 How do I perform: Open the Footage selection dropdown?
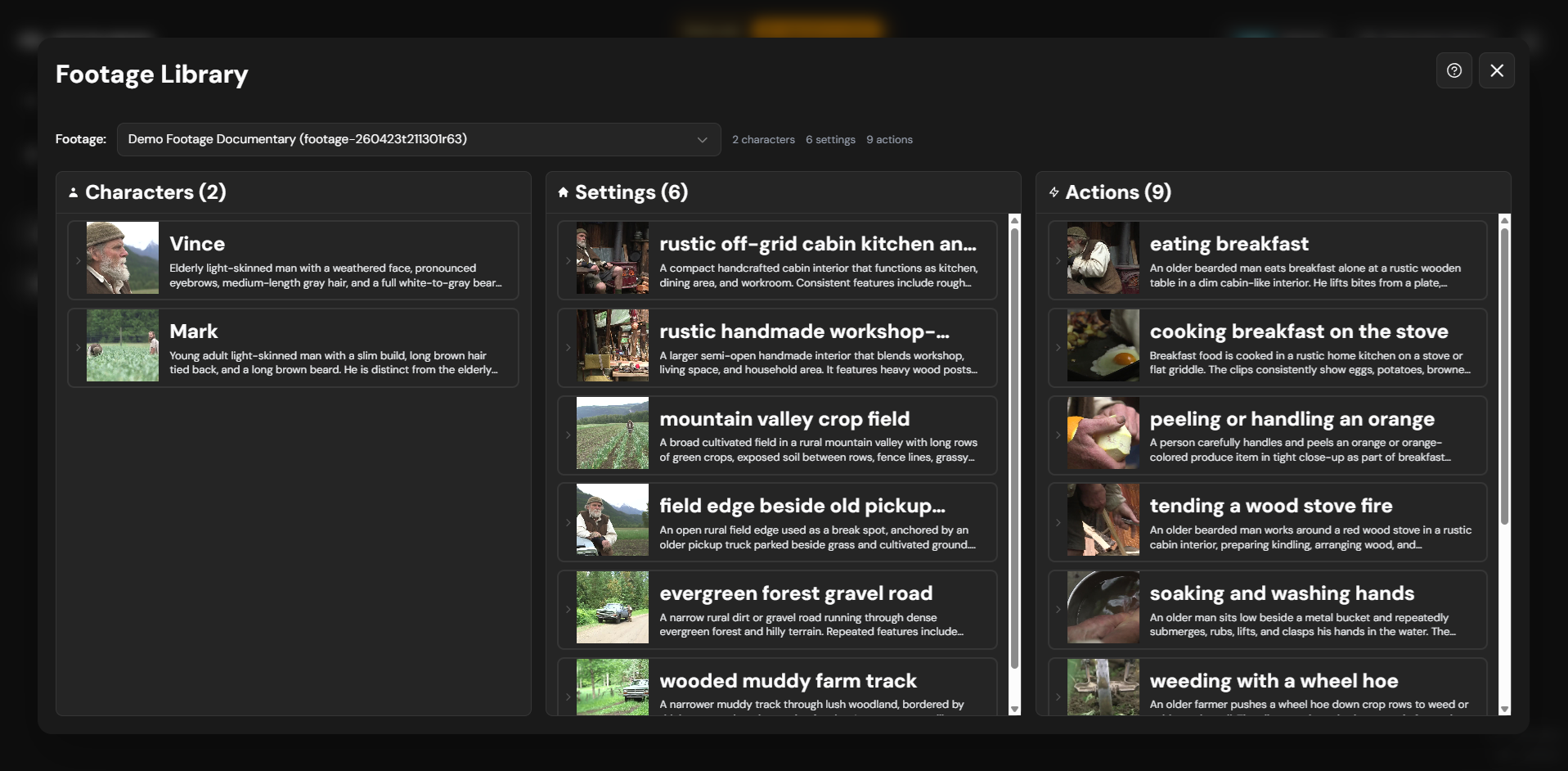tap(419, 139)
